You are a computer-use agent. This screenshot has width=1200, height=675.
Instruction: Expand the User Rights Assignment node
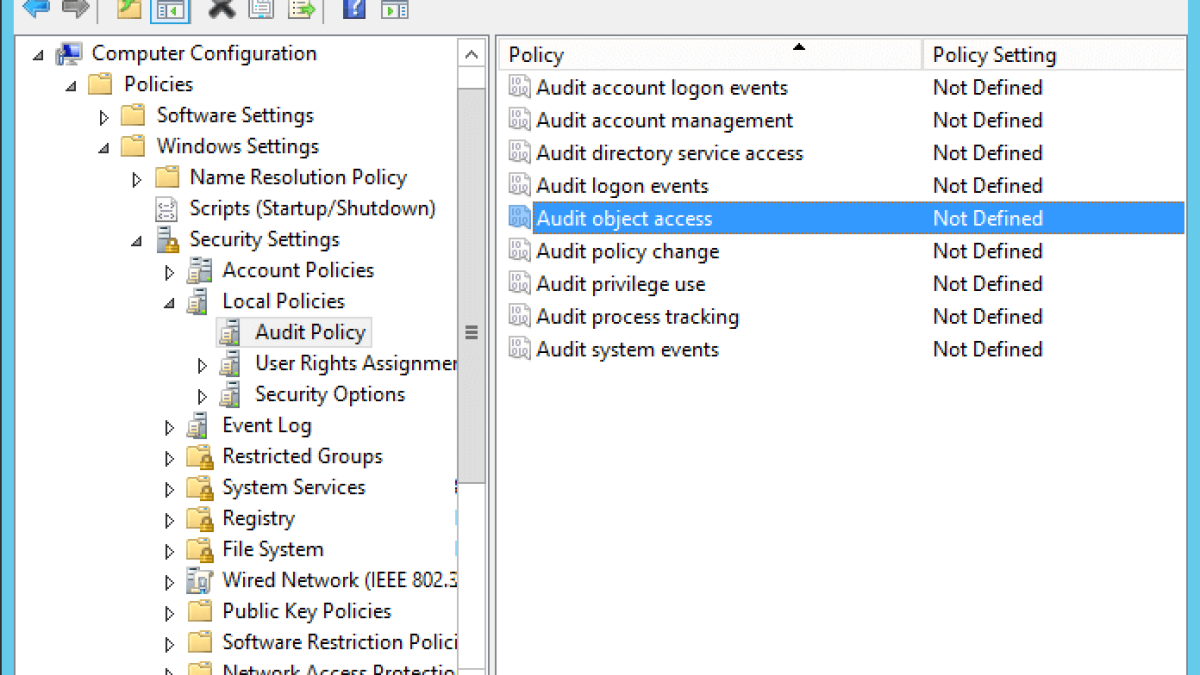pos(202,366)
